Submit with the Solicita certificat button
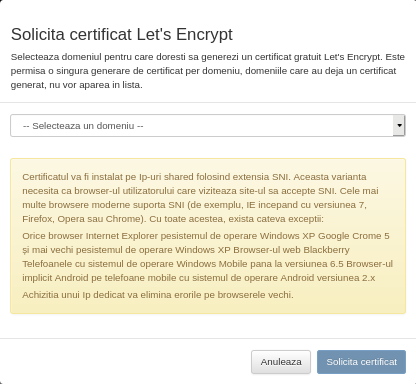 point(361,362)
